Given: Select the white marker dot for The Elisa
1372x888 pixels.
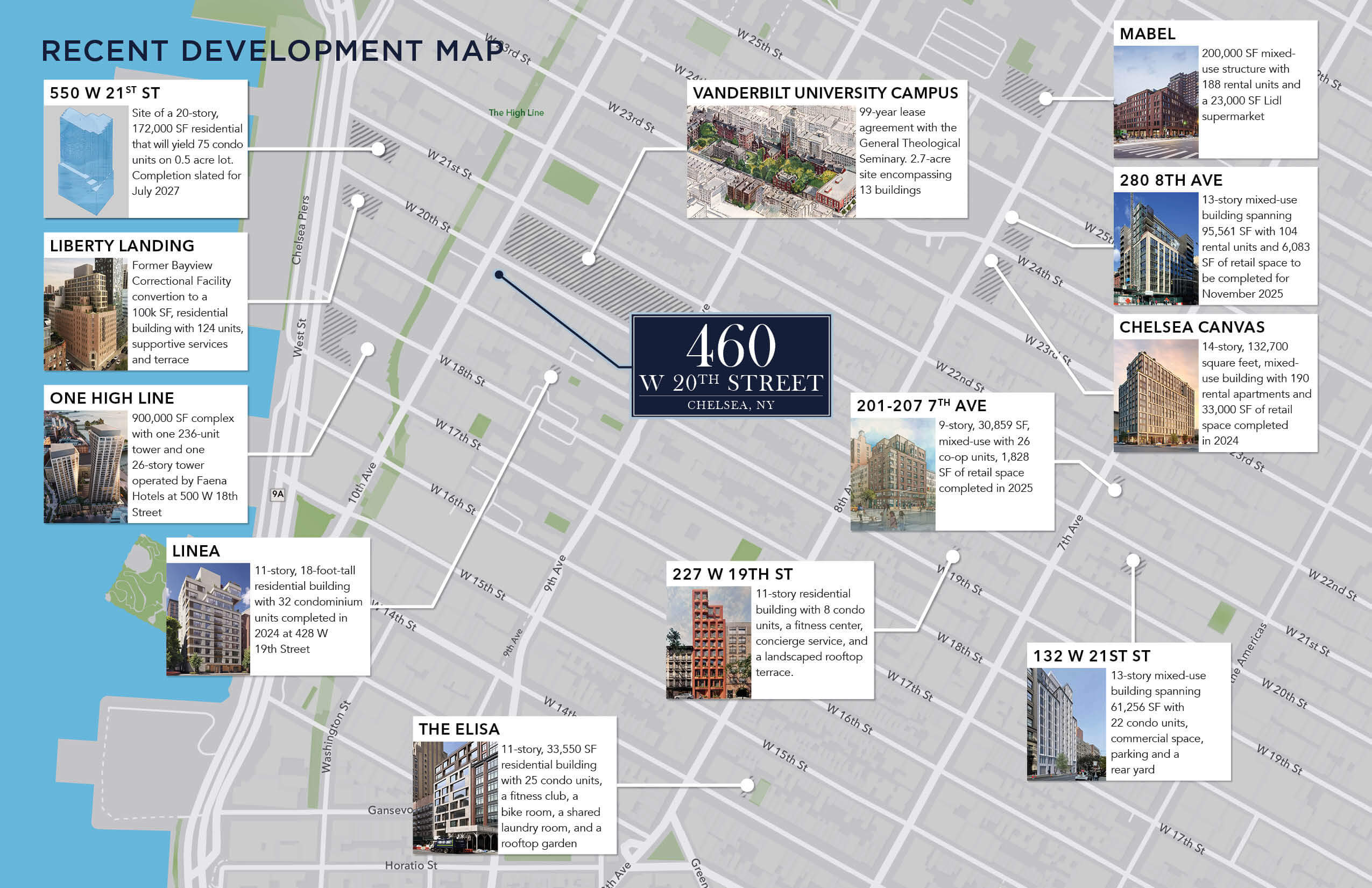Looking at the screenshot, I should click(x=747, y=785).
